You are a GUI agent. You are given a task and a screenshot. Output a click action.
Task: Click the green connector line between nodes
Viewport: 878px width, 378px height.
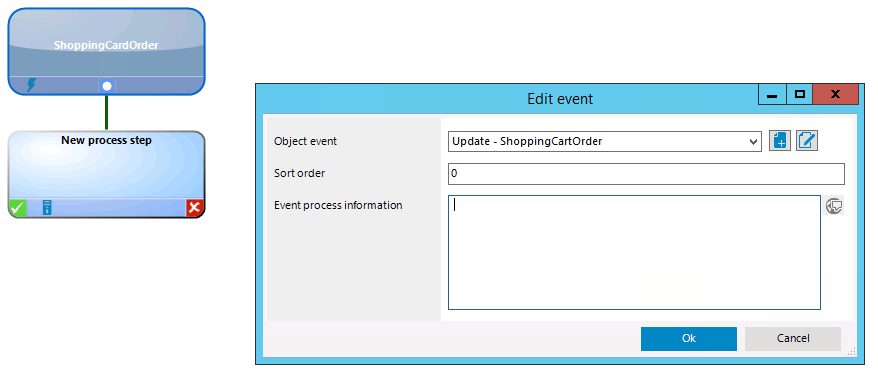tap(106, 113)
